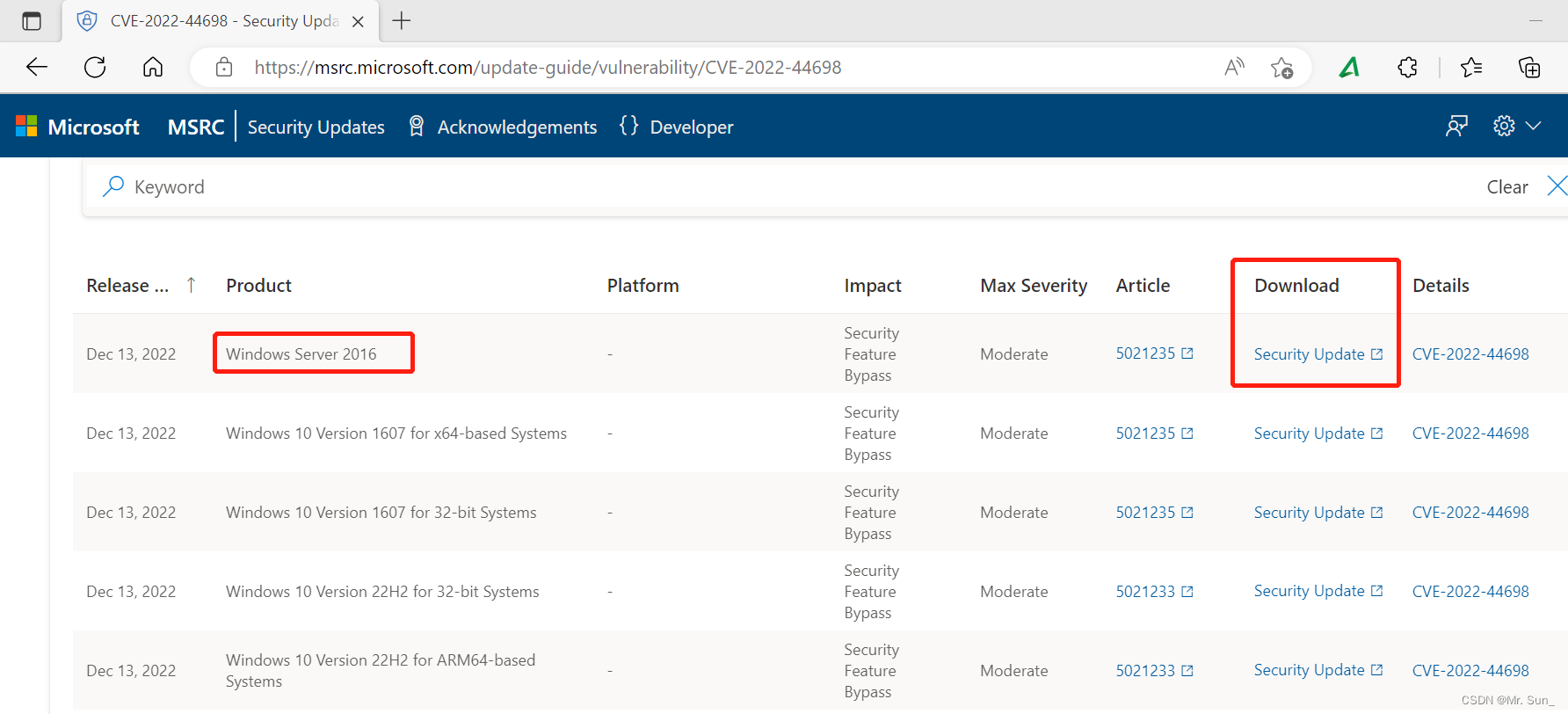
Task: Select Windows 10 Version 1607 for x64-based Systems
Action: click(x=396, y=433)
